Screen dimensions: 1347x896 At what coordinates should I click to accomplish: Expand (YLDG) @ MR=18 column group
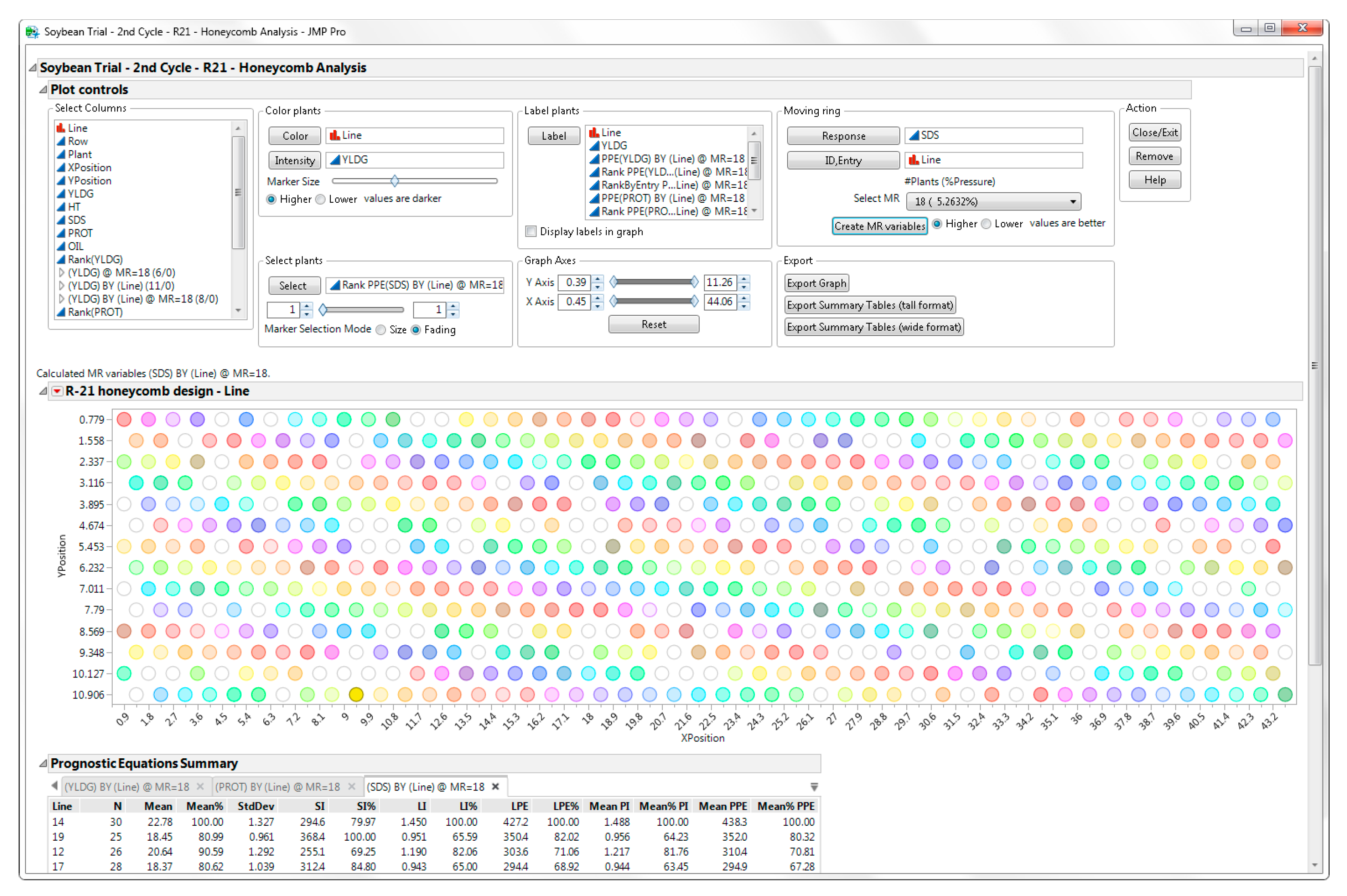61,273
